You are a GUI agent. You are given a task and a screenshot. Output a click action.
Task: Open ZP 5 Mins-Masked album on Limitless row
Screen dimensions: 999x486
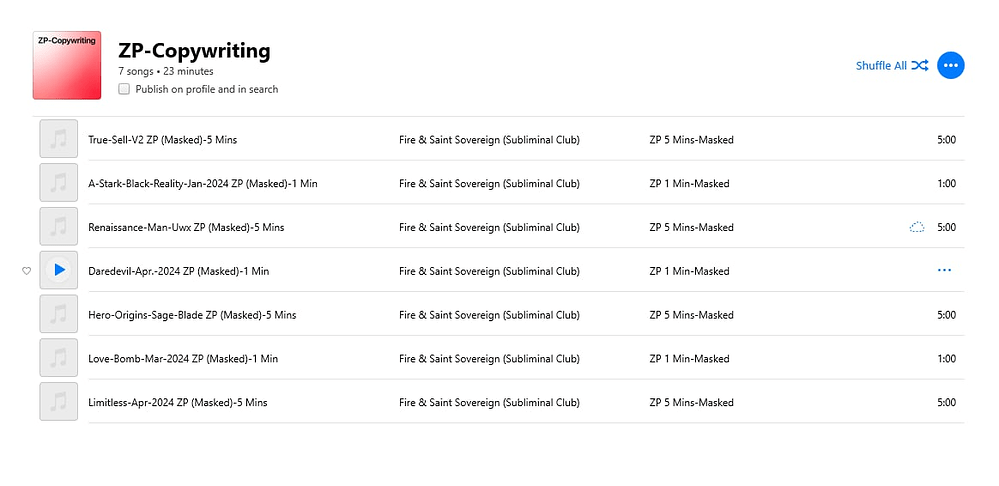pyautogui.click(x=691, y=403)
